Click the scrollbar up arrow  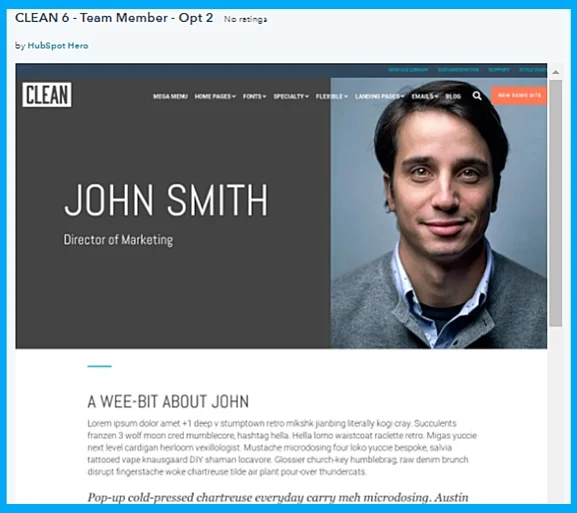556,72
